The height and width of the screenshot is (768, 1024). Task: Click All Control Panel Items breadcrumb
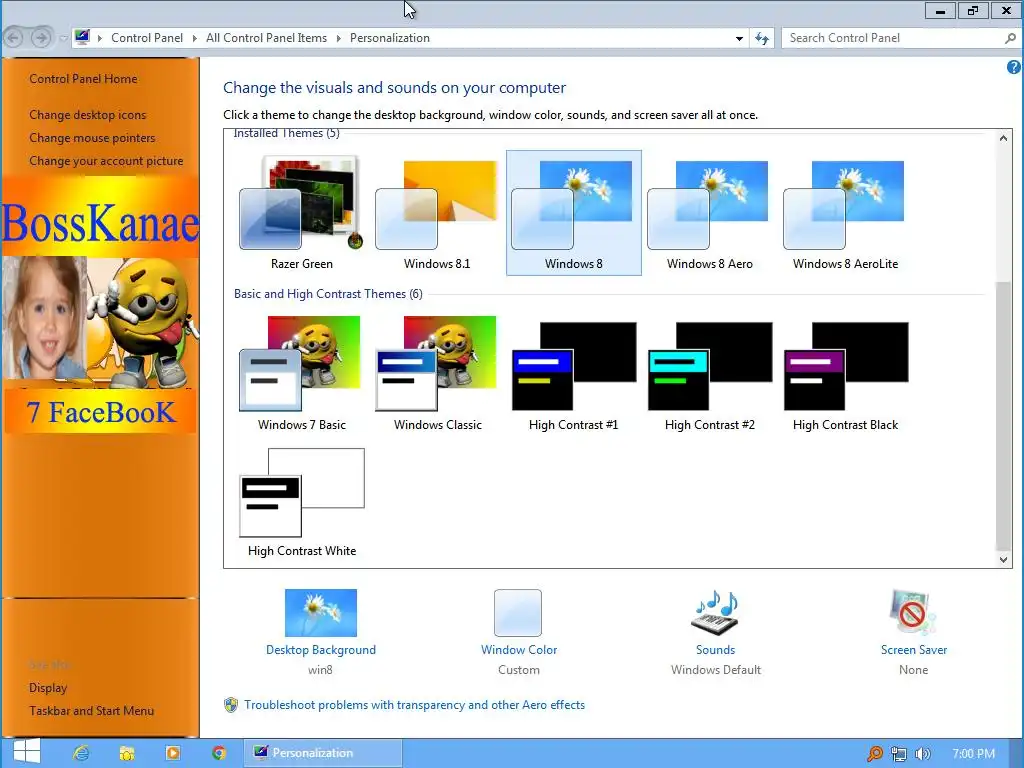point(266,38)
